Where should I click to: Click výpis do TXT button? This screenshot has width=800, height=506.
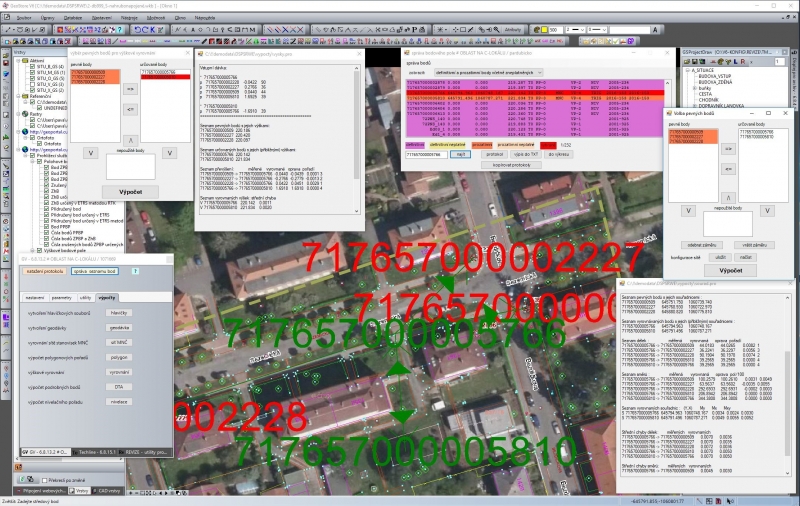pos(526,154)
